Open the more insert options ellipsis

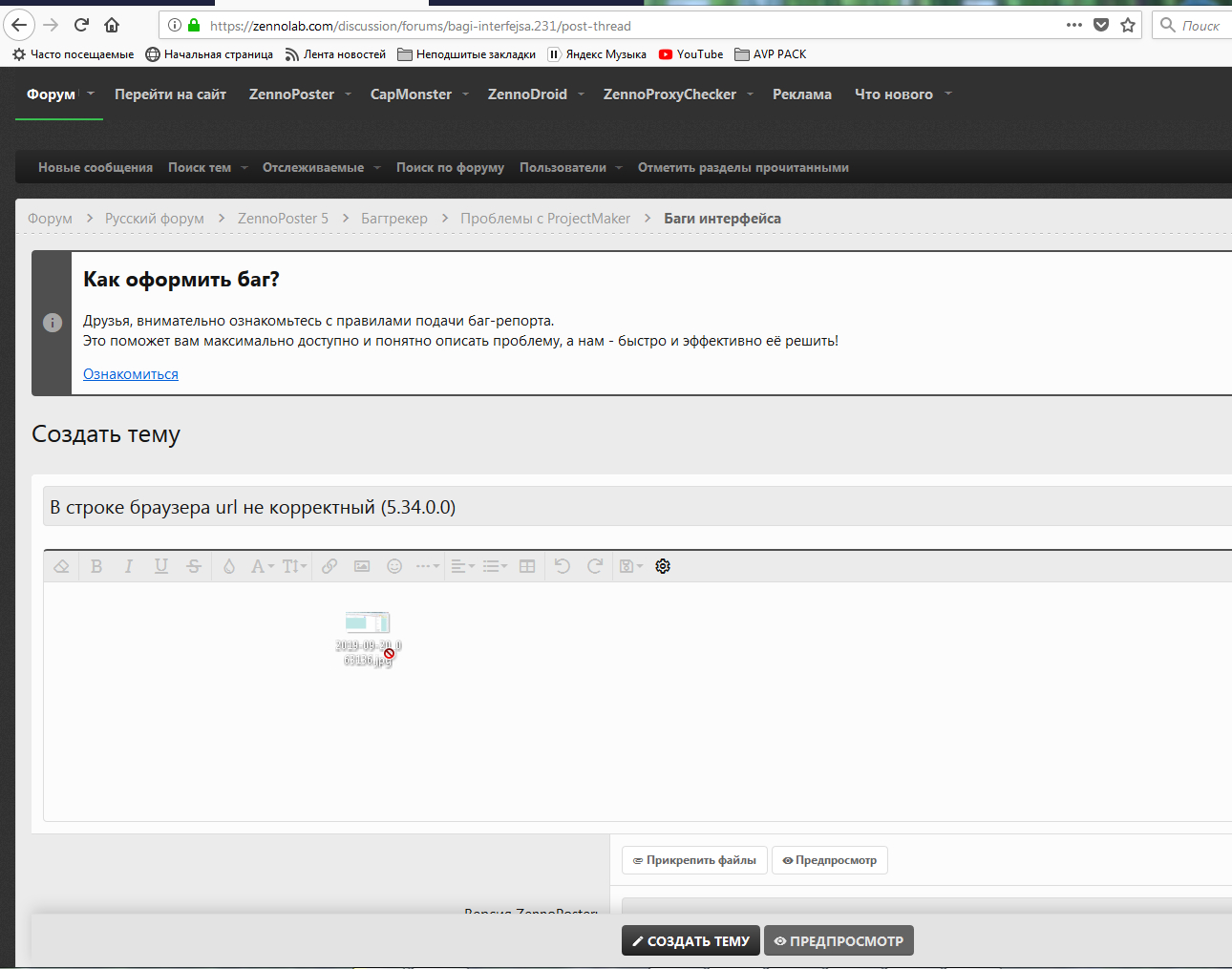coord(428,566)
